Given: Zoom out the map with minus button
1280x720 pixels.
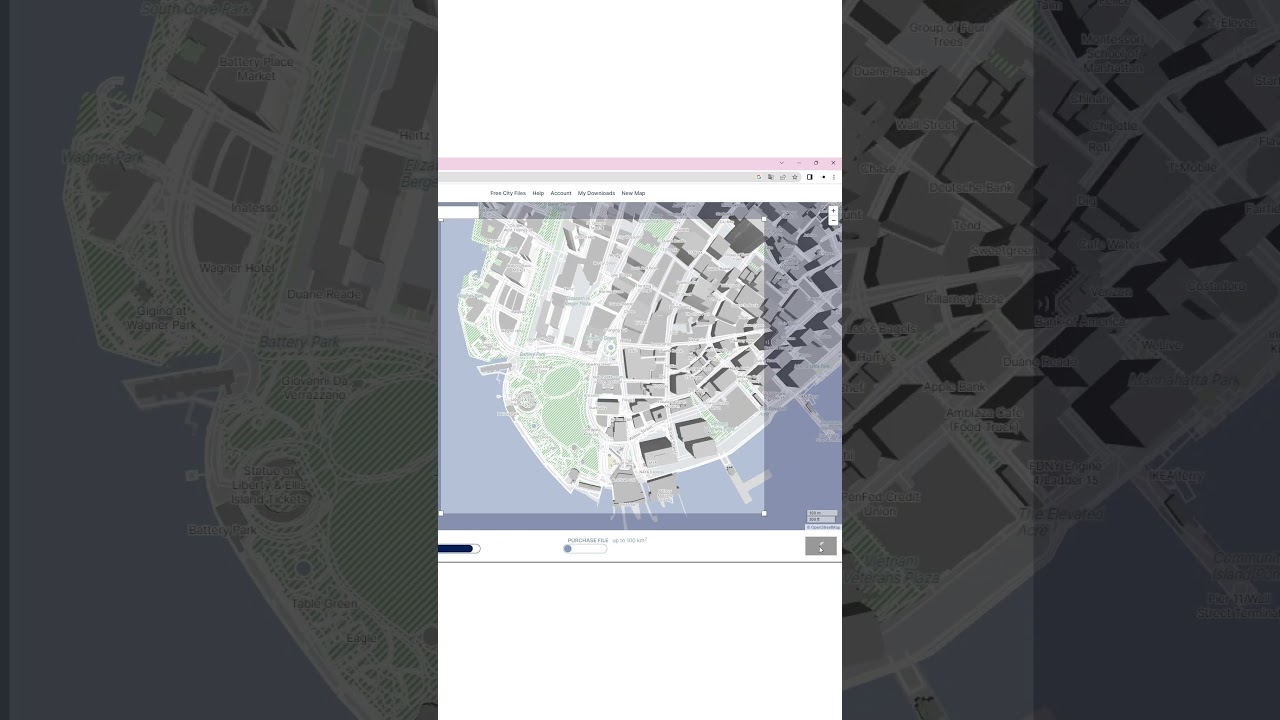Looking at the screenshot, I should (x=833, y=220).
